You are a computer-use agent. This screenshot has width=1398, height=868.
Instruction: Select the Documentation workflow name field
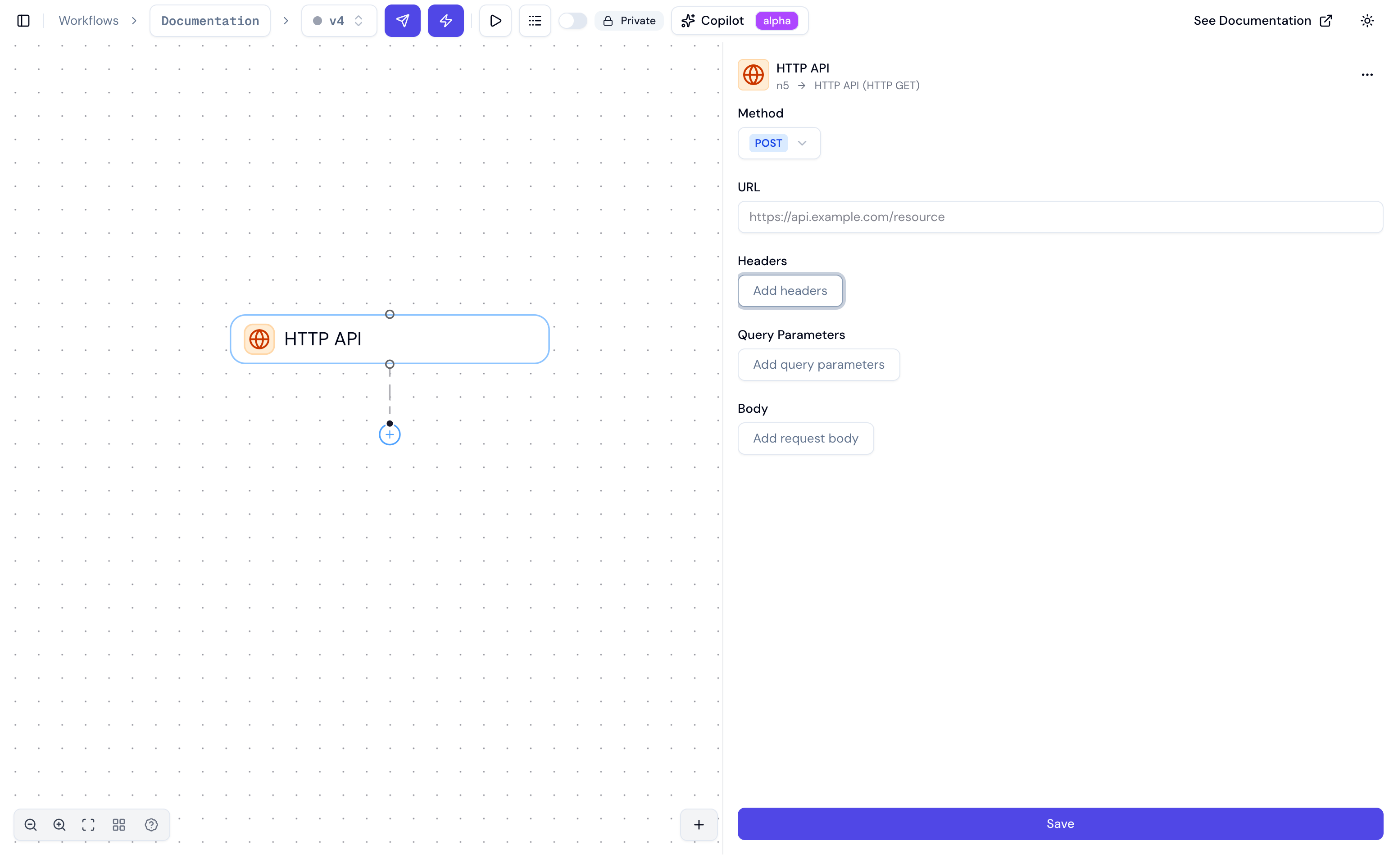[210, 21]
